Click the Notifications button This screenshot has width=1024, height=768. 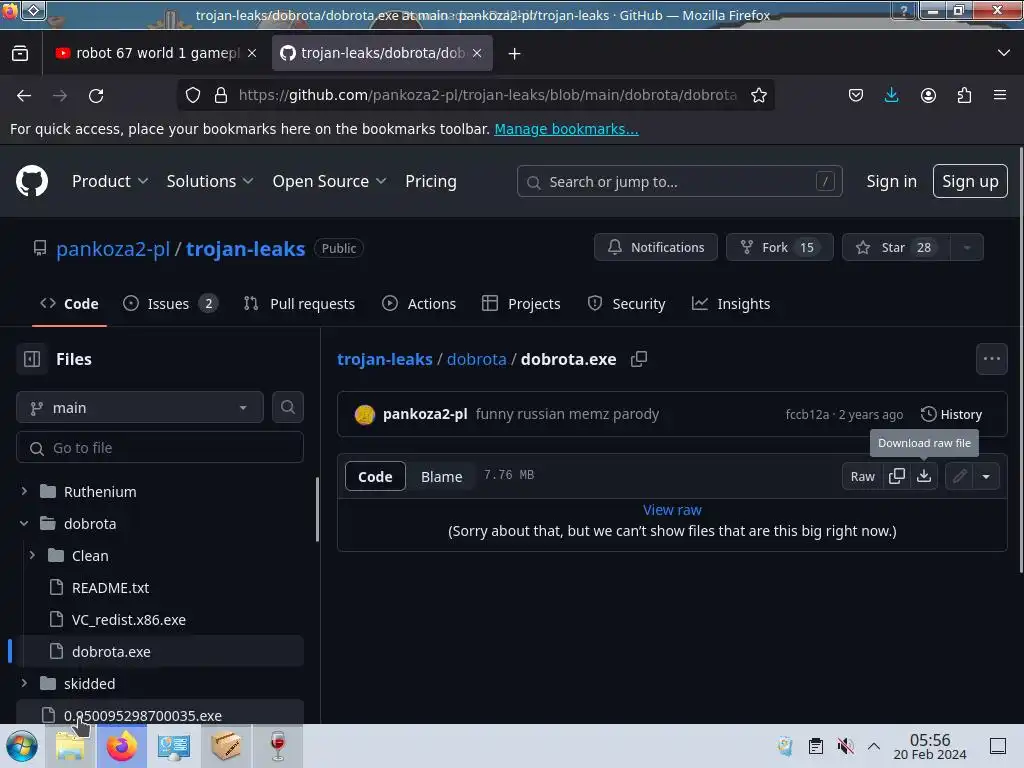(656, 248)
